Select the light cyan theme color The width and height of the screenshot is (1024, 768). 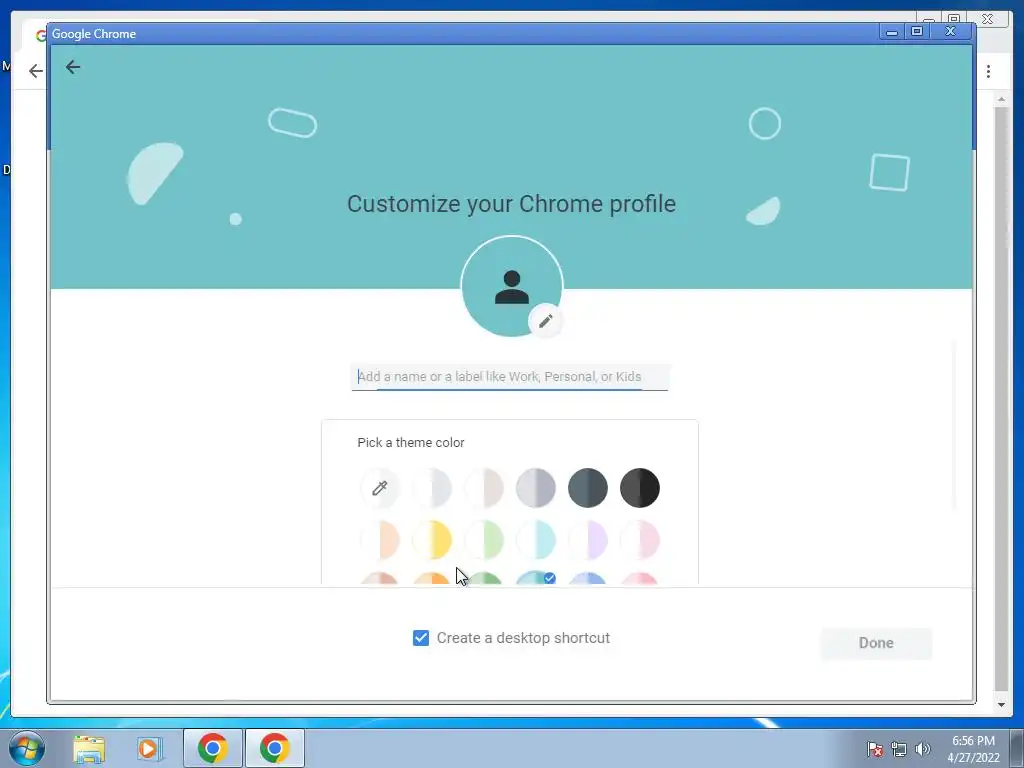click(536, 540)
